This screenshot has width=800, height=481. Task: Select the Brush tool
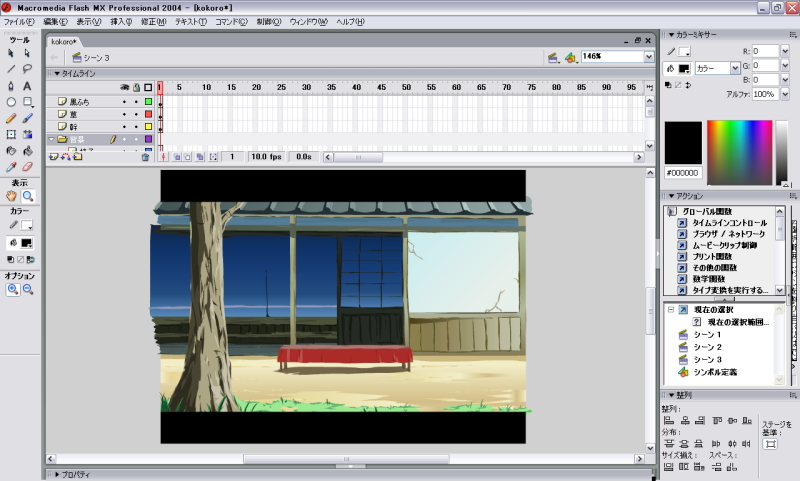(x=27, y=118)
